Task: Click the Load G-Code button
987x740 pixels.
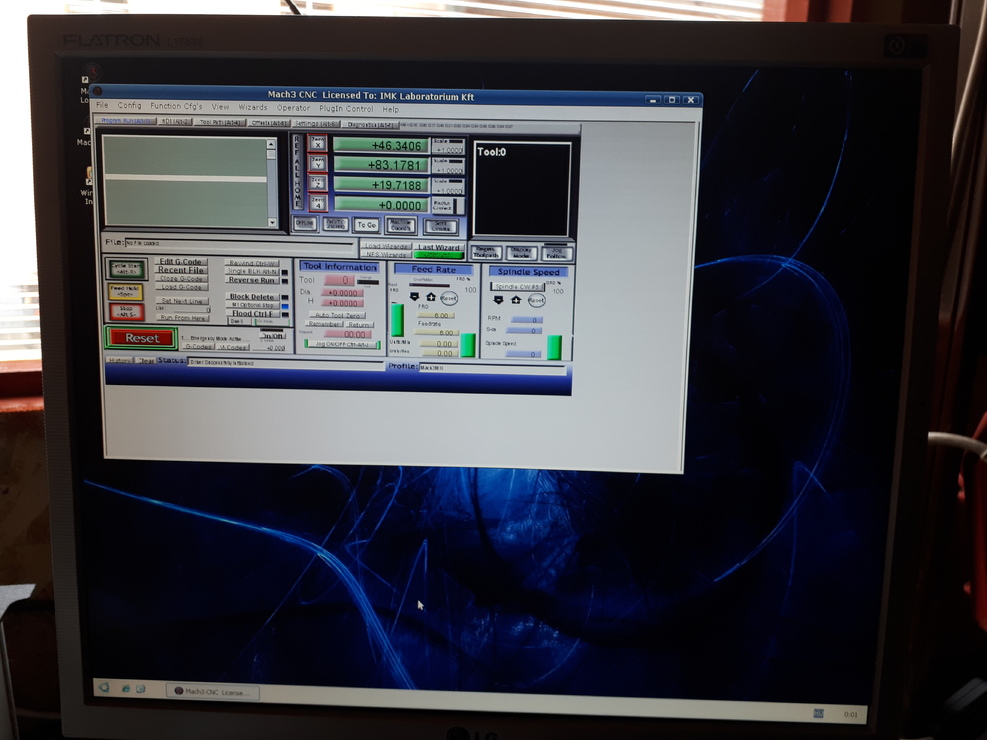Action: 182,287
